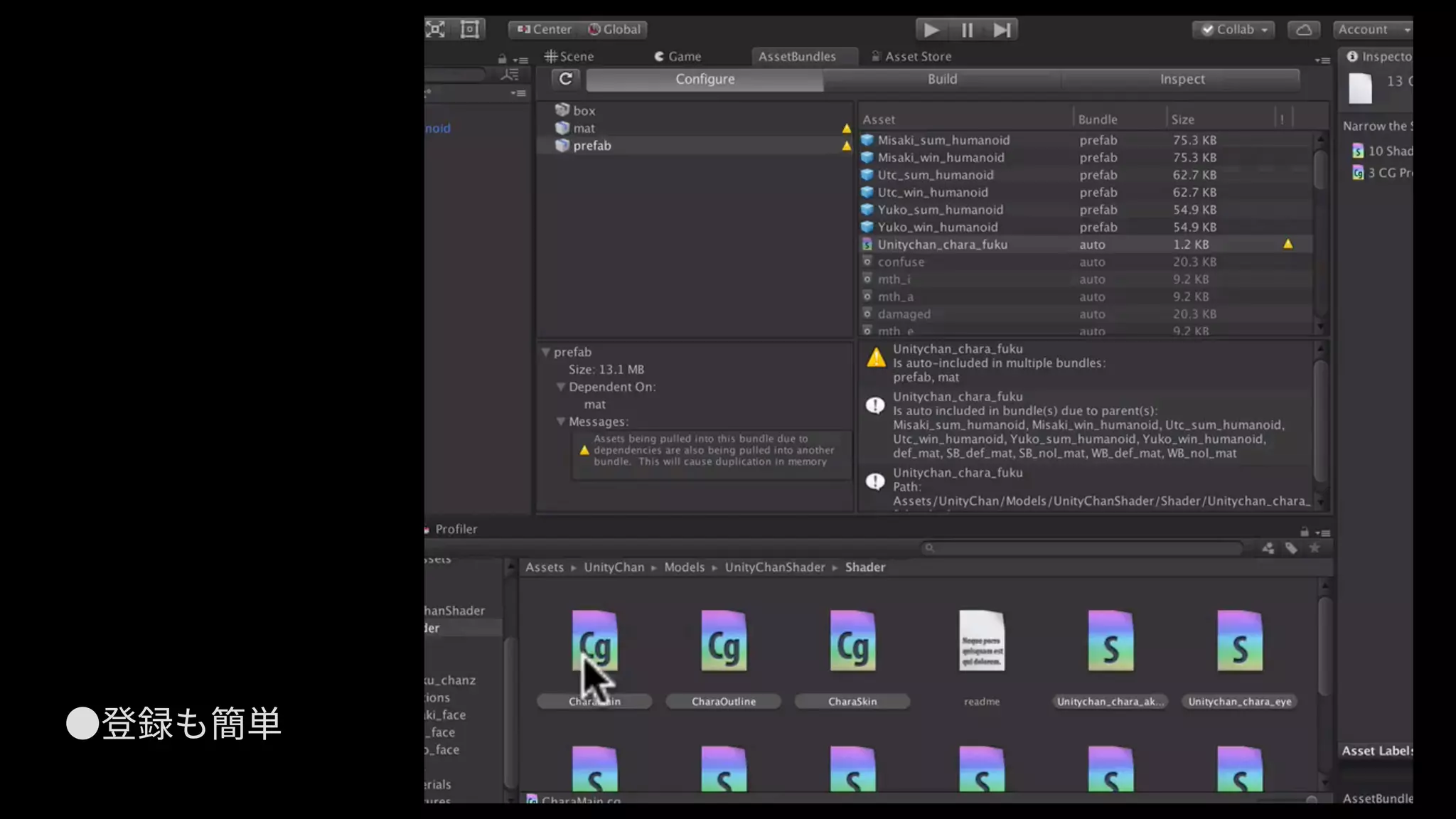Select the CharaOutline Cg shader file
The height and width of the screenshot is (819, 1456).
tap(723, 642)
